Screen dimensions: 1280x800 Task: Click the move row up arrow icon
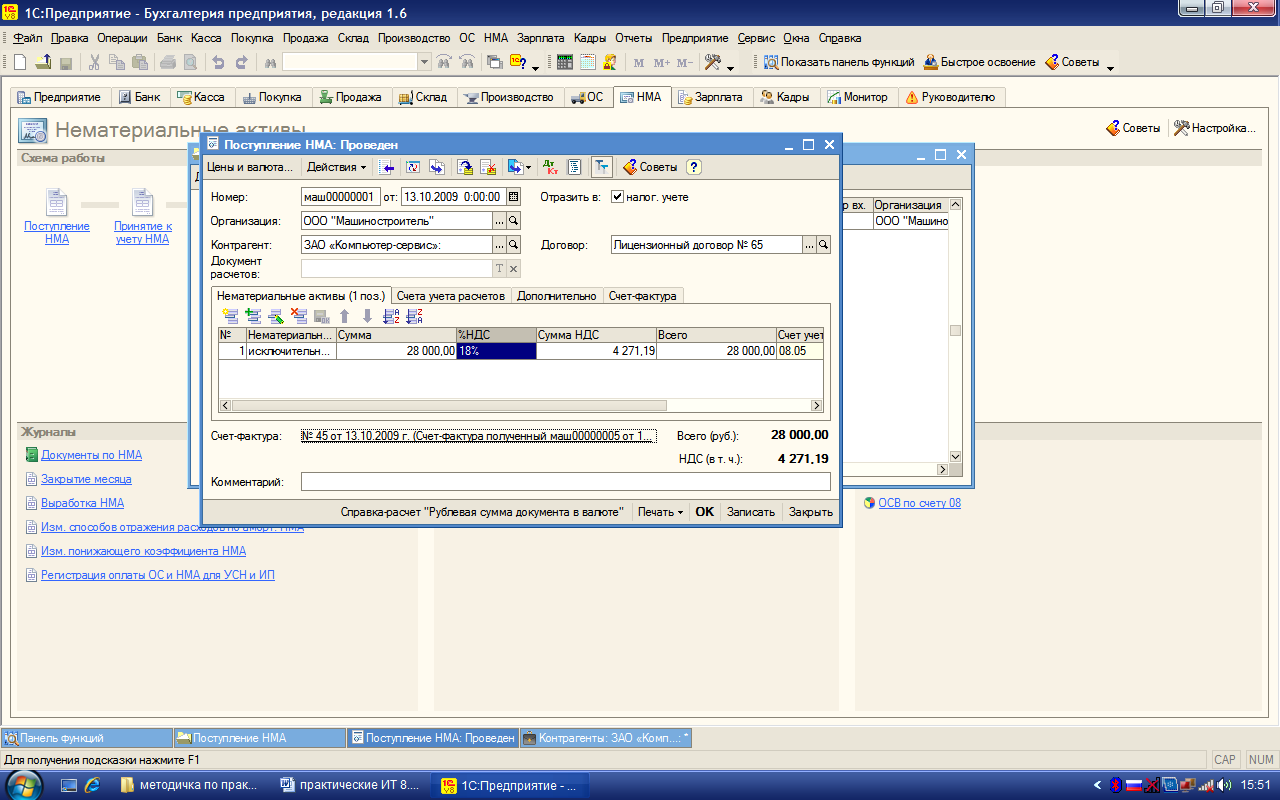click(x=345, y=316)
